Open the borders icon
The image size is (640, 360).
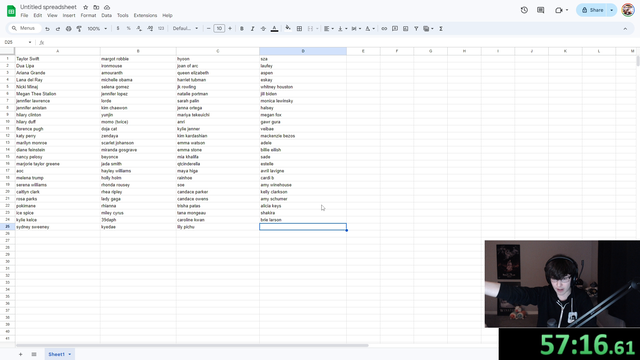[299, 29]
